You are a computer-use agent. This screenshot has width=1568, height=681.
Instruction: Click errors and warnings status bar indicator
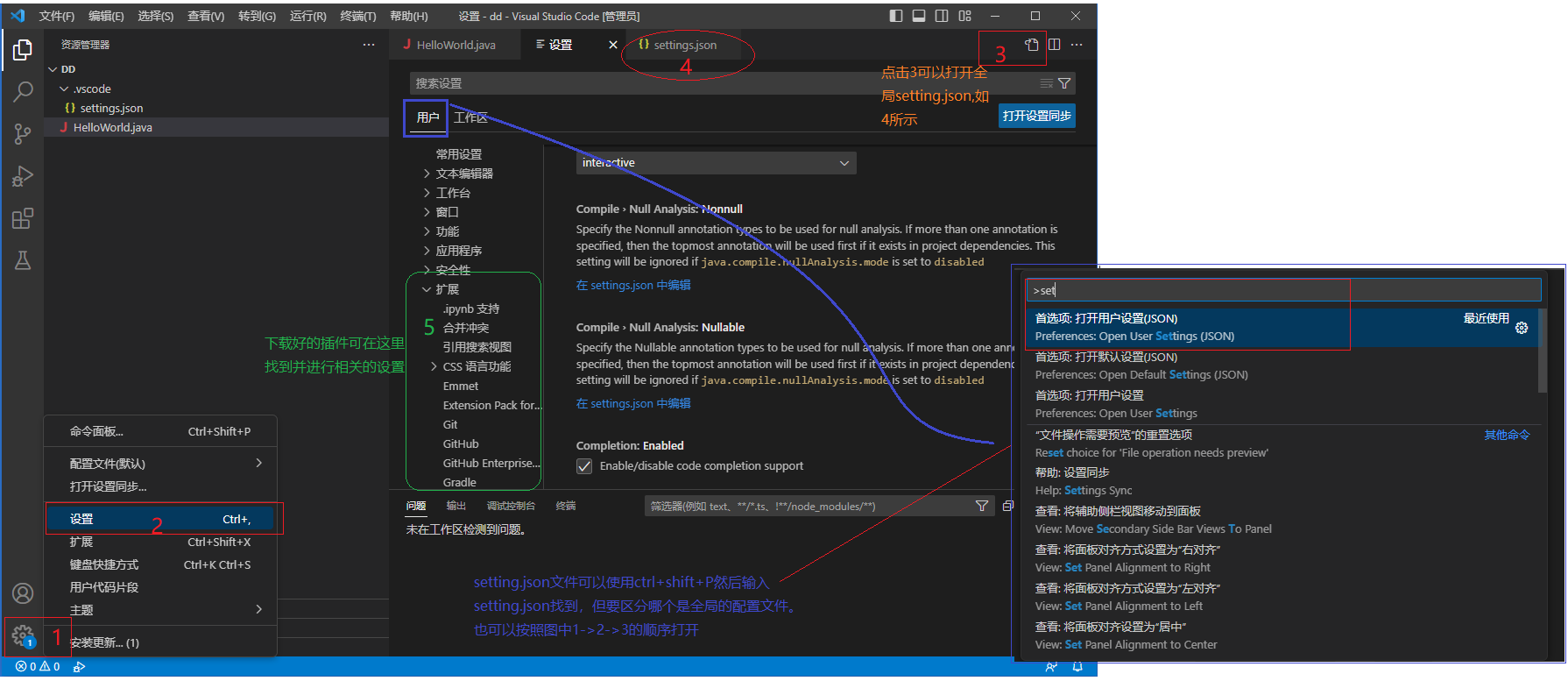pyautogui.click(x=38, y=667)
